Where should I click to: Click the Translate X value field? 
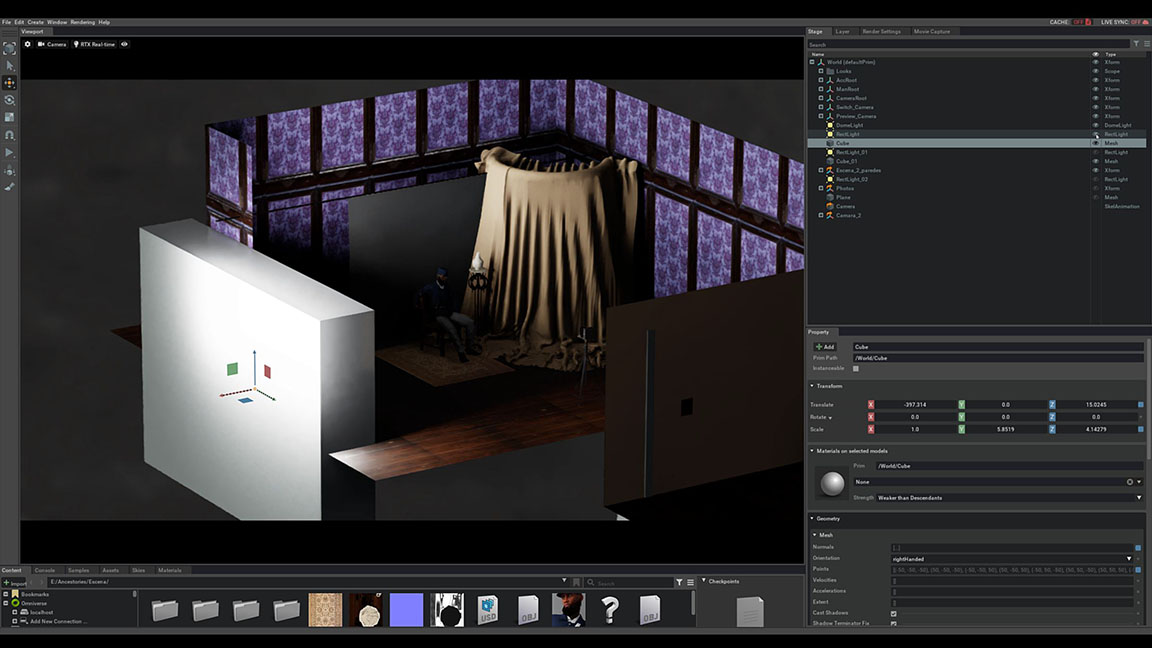pos(915,405)
